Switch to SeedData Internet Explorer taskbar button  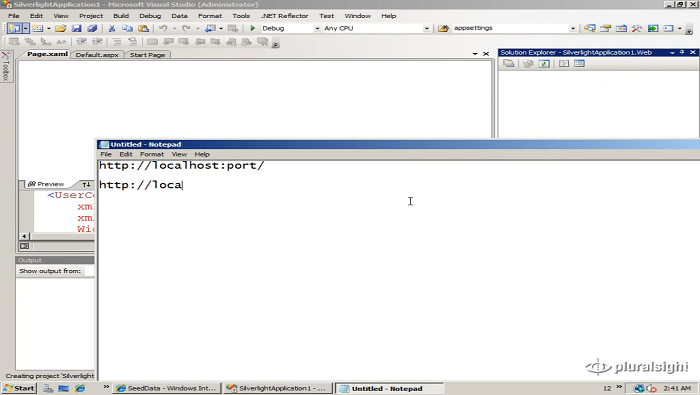(x=167, y=388)
